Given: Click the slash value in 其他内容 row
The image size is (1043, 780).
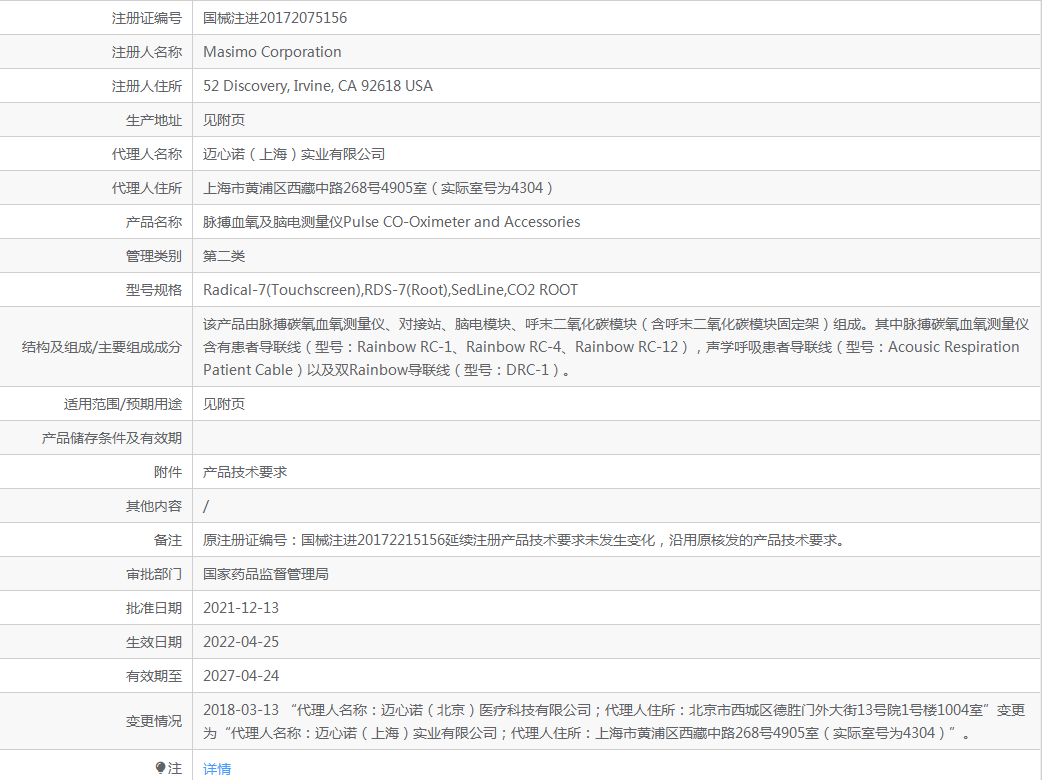Looking at the screenshot, I should point(206,506).
